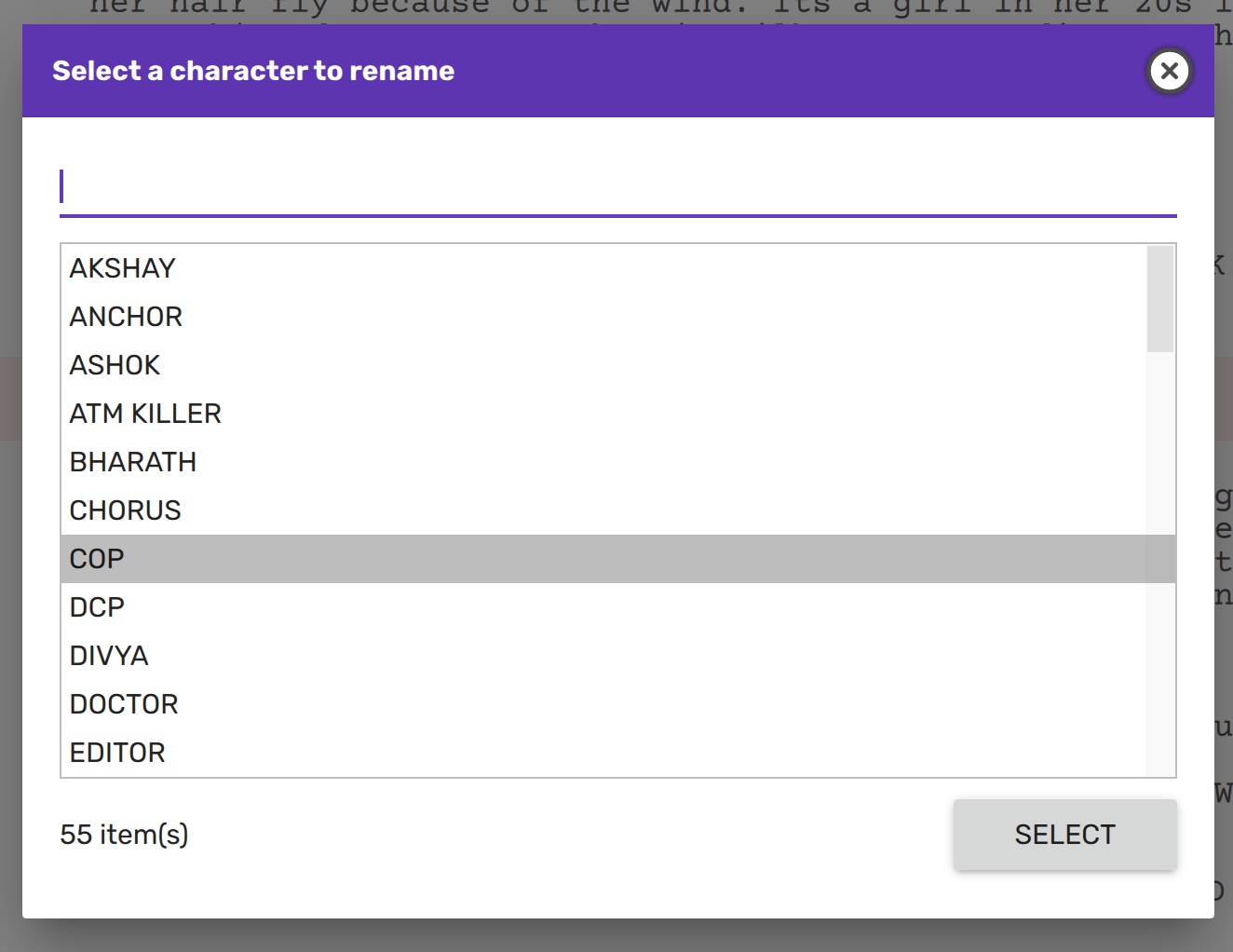
Task: Select CHORUS list item
Action: click(x=126, y=510)
